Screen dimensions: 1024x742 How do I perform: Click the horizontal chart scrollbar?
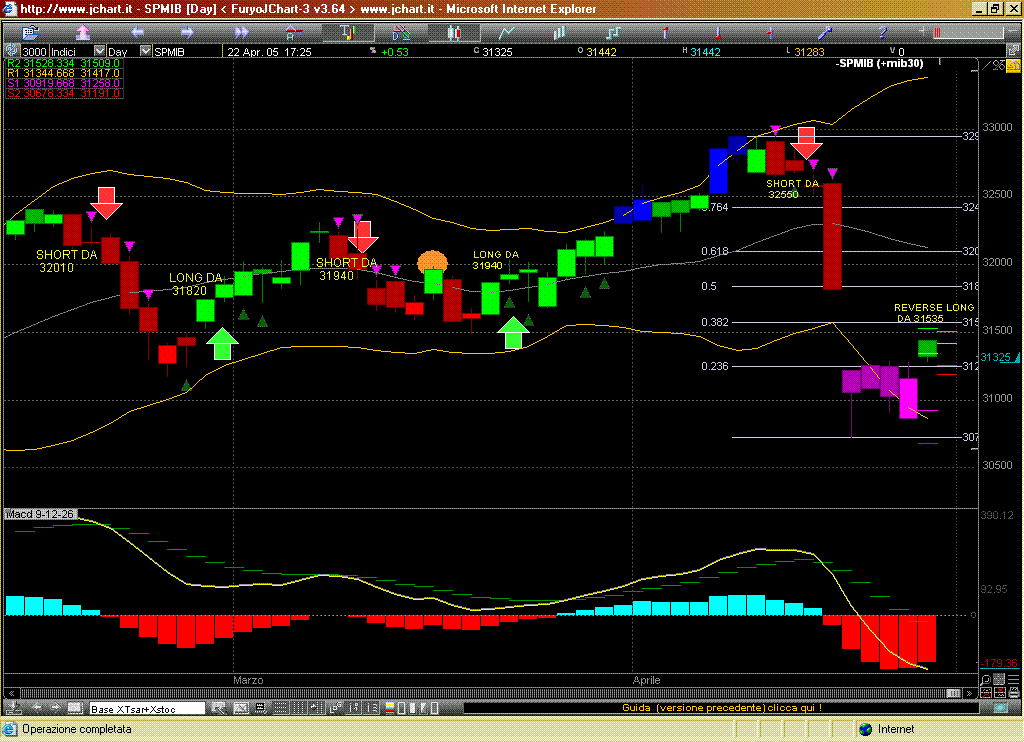point(480,693)
